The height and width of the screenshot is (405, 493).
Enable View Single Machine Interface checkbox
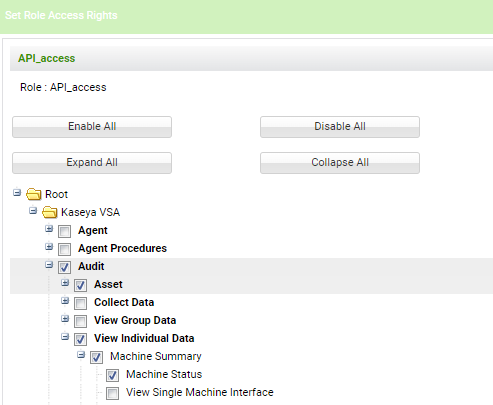pos(112,393)
